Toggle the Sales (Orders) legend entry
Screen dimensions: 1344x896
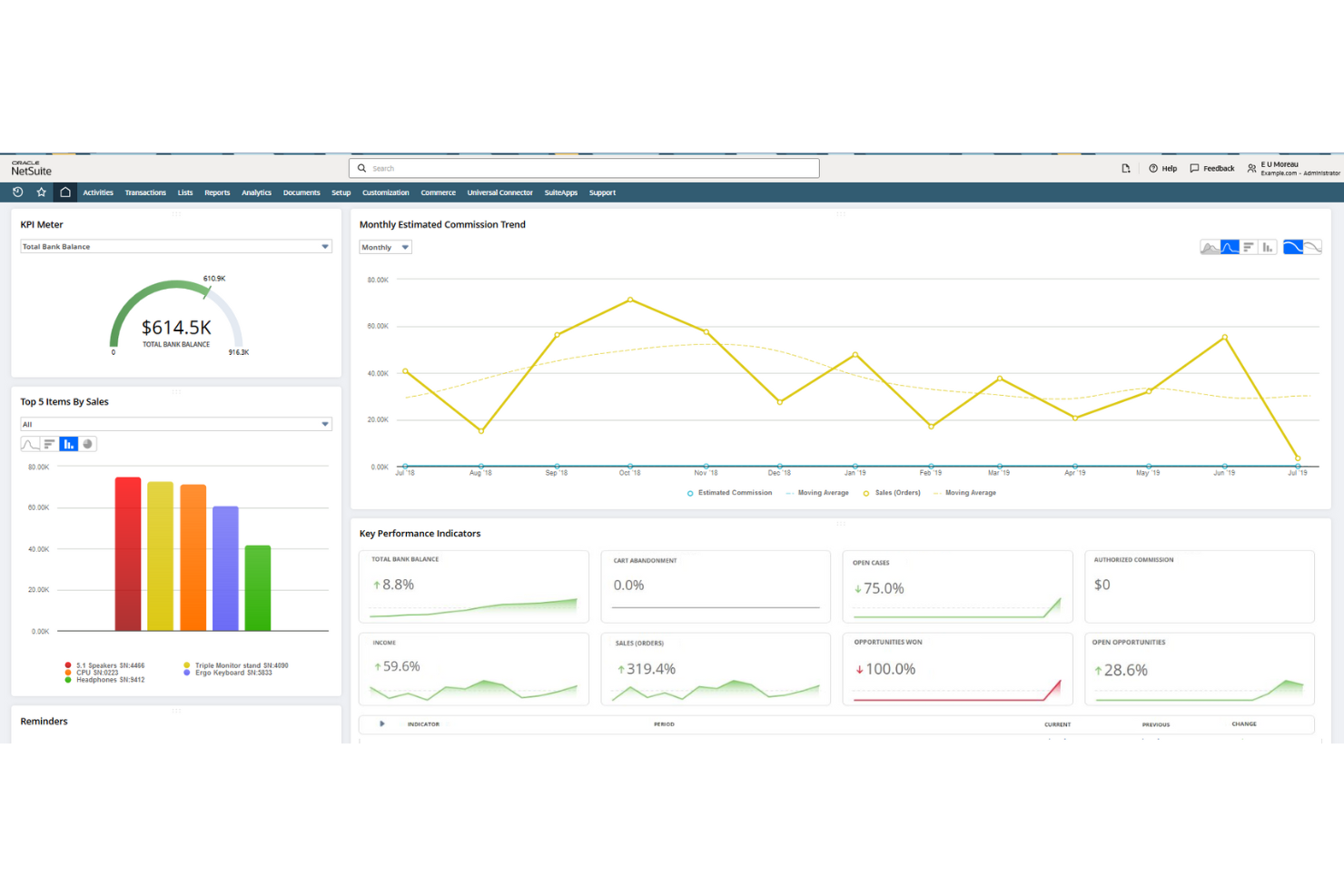[x=897, y=493]
